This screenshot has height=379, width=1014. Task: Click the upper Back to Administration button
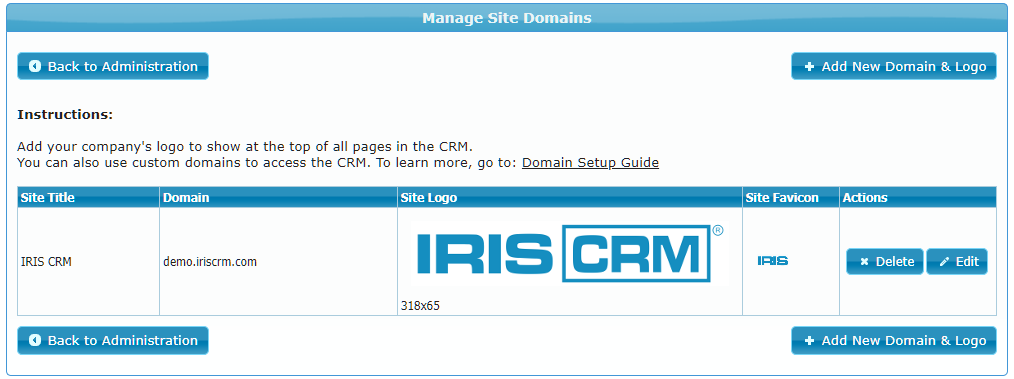[x=113, y=66]
